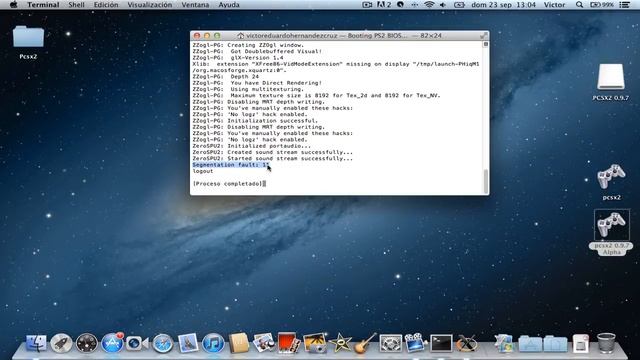Open the Apple menu
The image size is (640, 360).
coord(13,5)
